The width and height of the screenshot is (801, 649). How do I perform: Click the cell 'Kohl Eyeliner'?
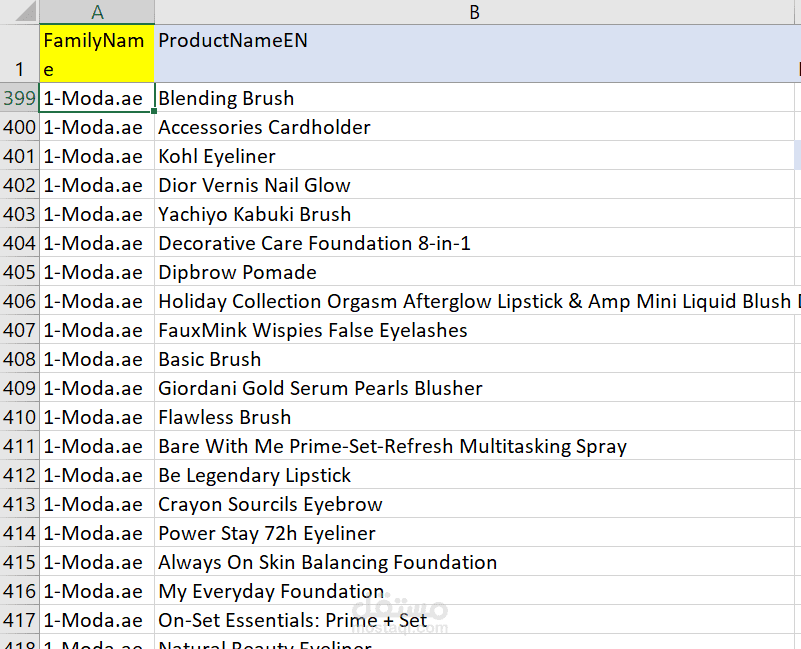coord(474,156)
